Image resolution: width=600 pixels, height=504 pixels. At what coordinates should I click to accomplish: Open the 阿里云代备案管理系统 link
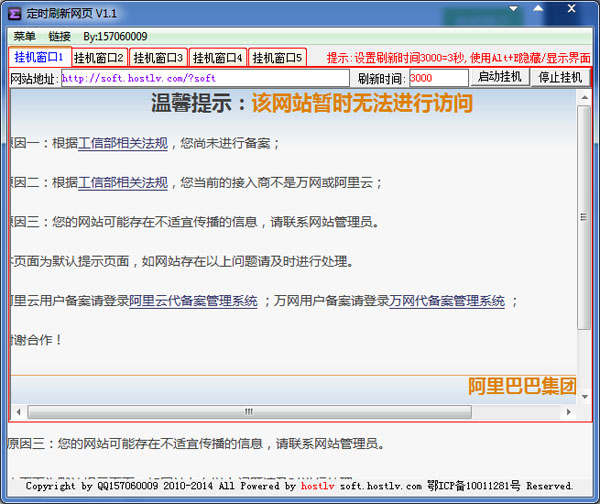click(193, 301)
